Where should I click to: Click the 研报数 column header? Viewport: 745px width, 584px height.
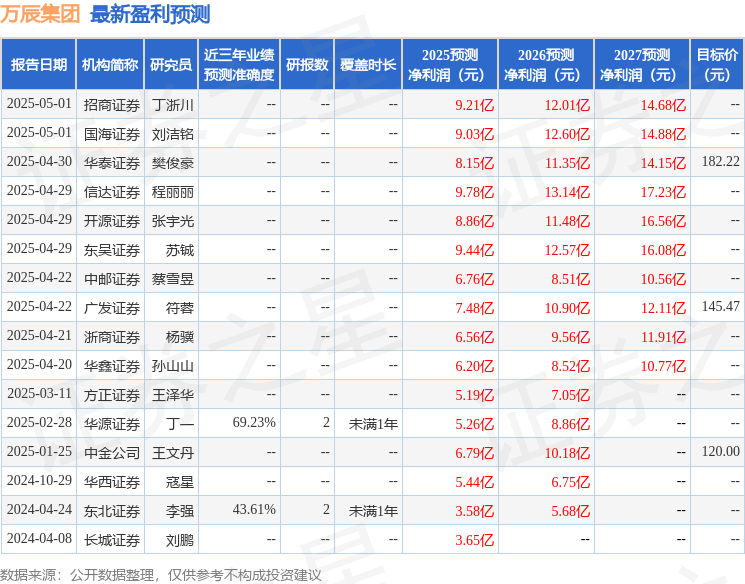tap(307, 65)
